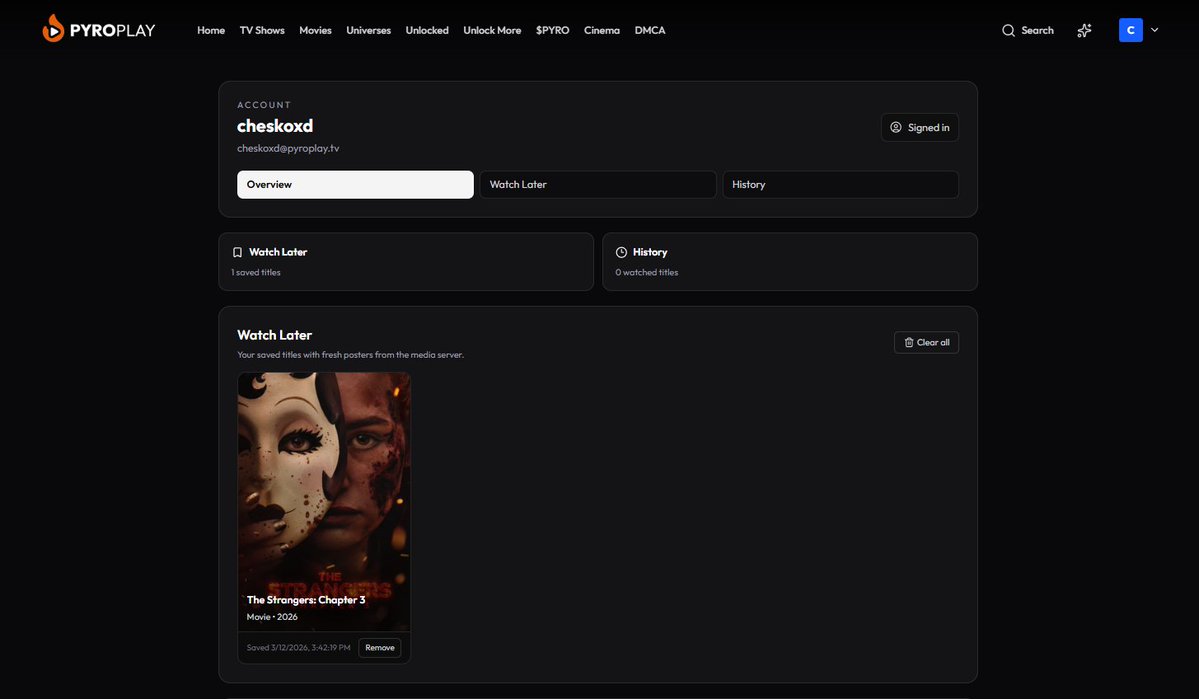
Task: Click the Signed in status toggle
Action: (x=919, y=126)
